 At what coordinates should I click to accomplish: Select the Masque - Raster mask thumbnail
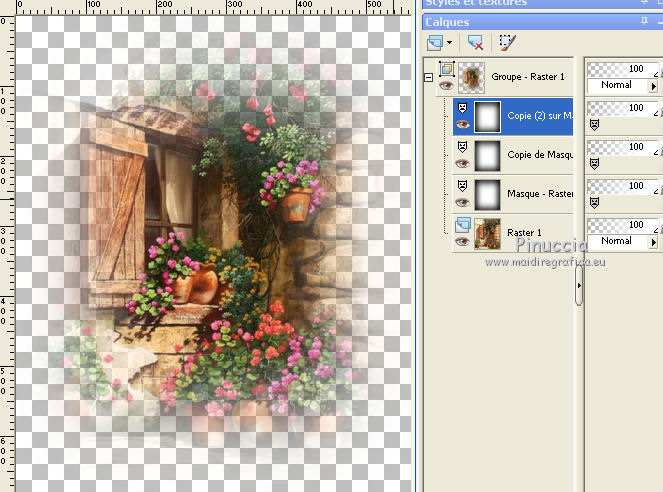click(488, 195)
